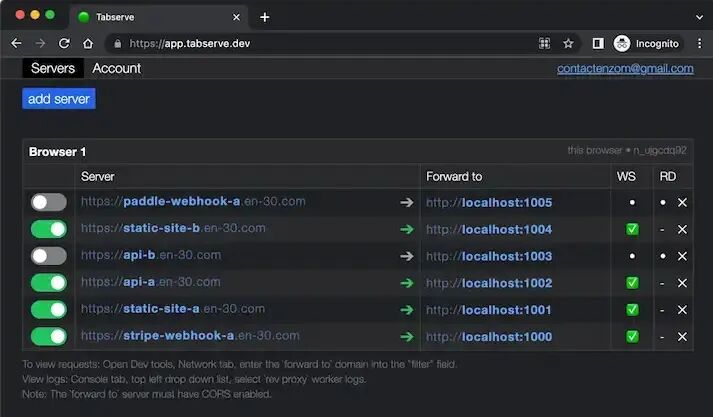713x417 pixels.
Task: Open the localhost:1001 forward link
Action: click(489, 310)
